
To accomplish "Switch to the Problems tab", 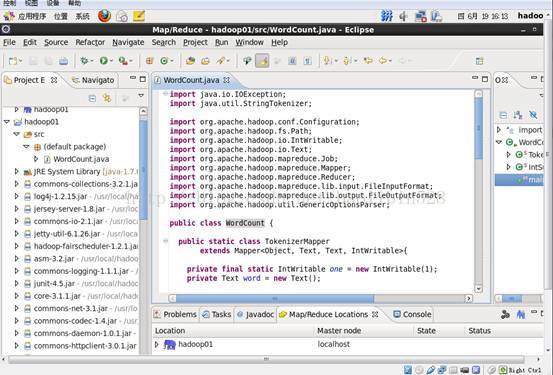I will [175, 314].
